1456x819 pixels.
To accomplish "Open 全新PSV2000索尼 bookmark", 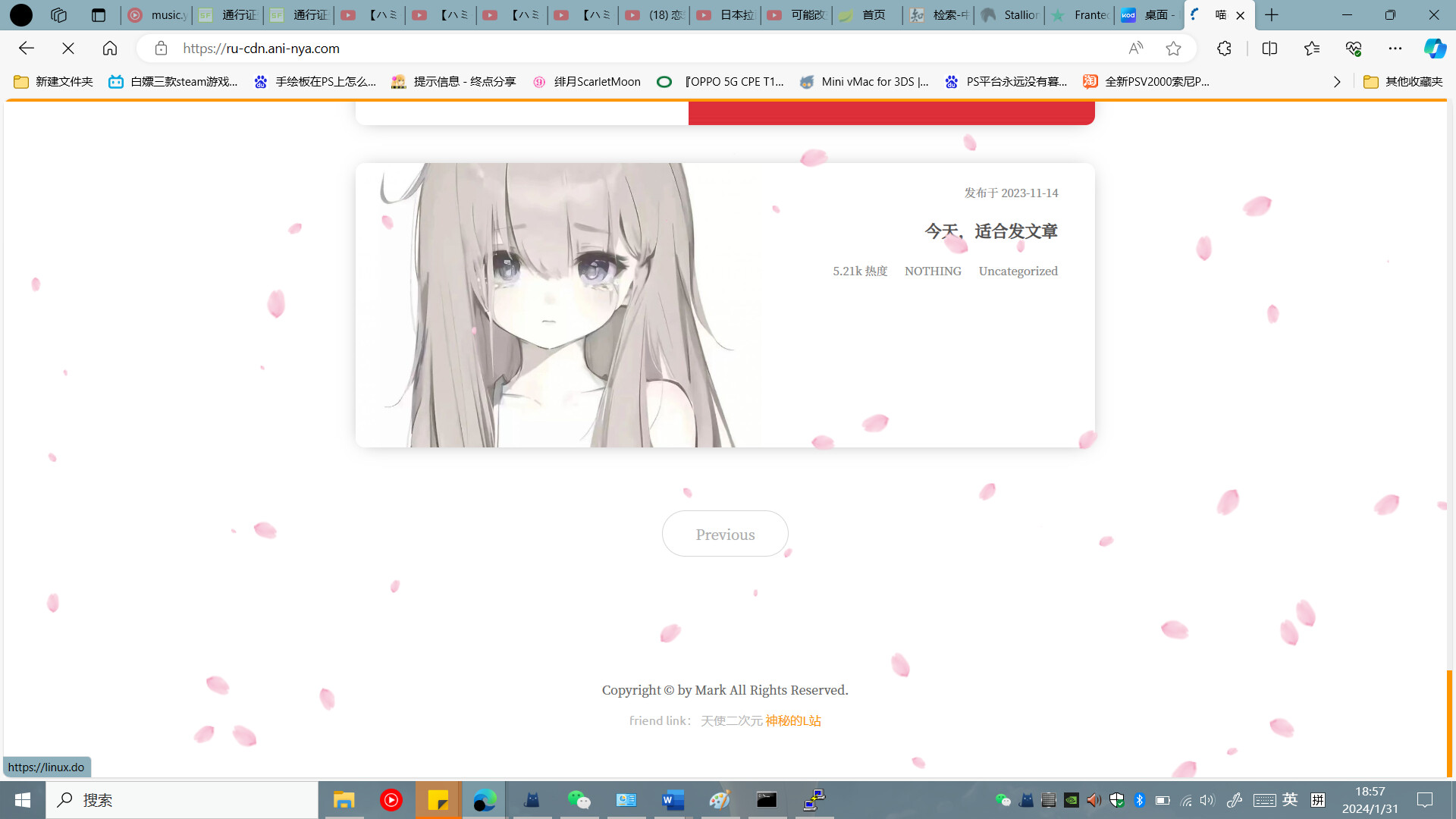I will pyautogui.click(x=1146, y=82).
